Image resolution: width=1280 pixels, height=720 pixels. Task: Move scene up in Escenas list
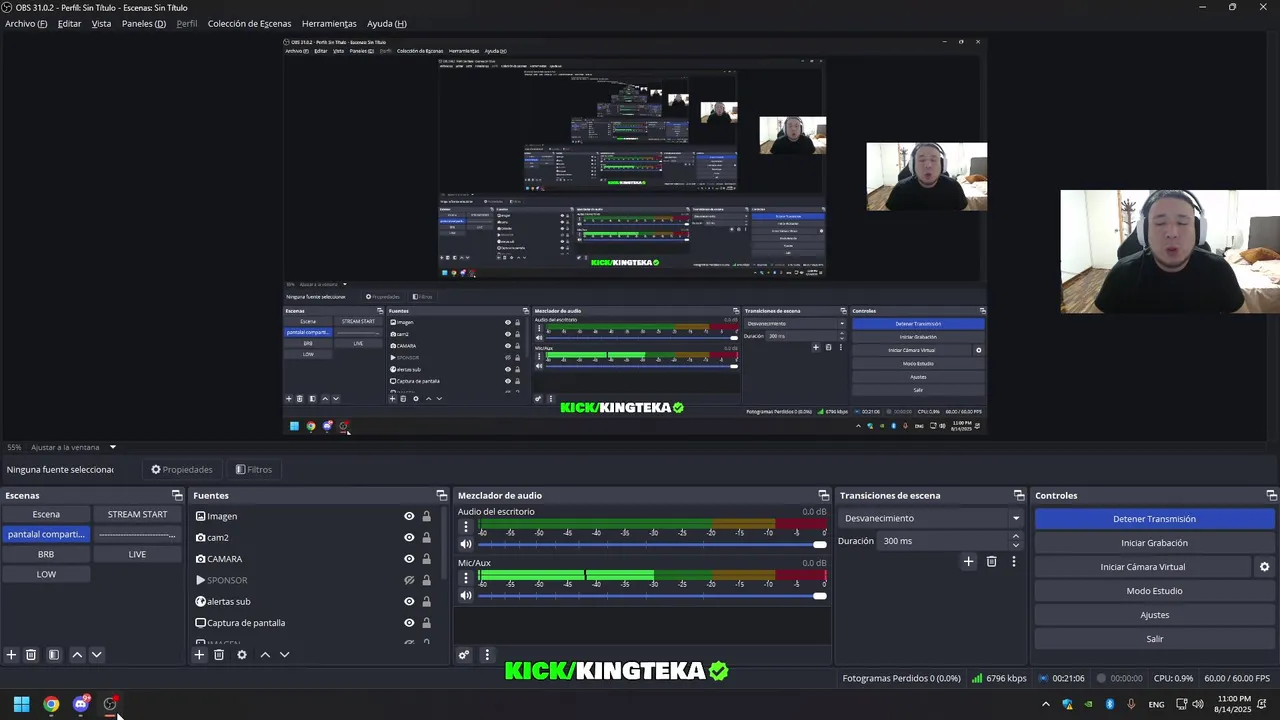click(x=77, y=655)
